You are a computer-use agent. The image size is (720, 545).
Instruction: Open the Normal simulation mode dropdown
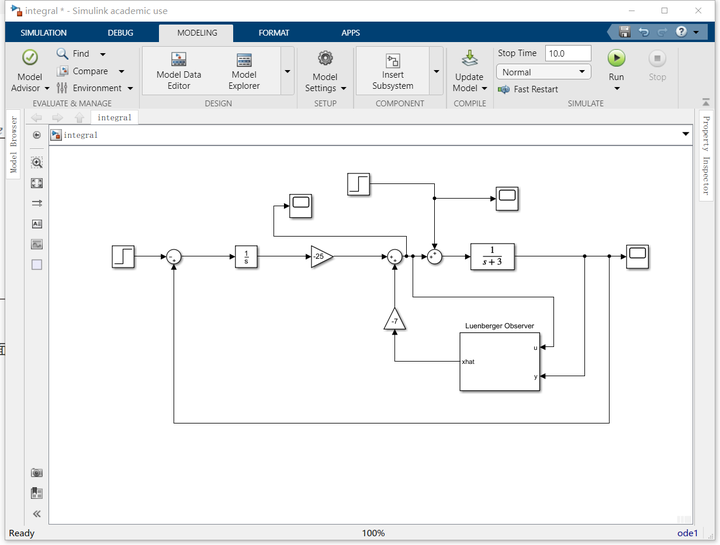pyautogui.click(x=544, y=72)
